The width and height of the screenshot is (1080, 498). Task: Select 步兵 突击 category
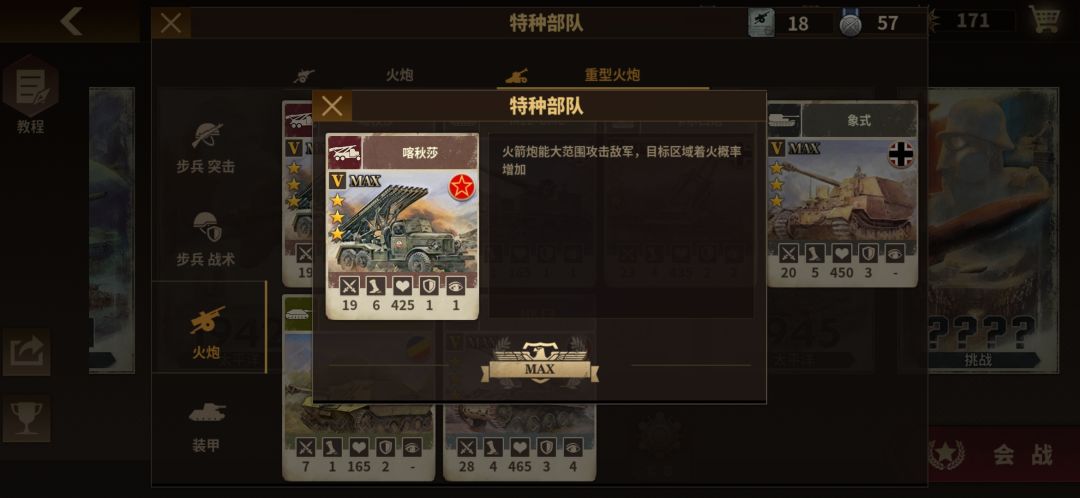pyautogui.click(x=206, y=148)
